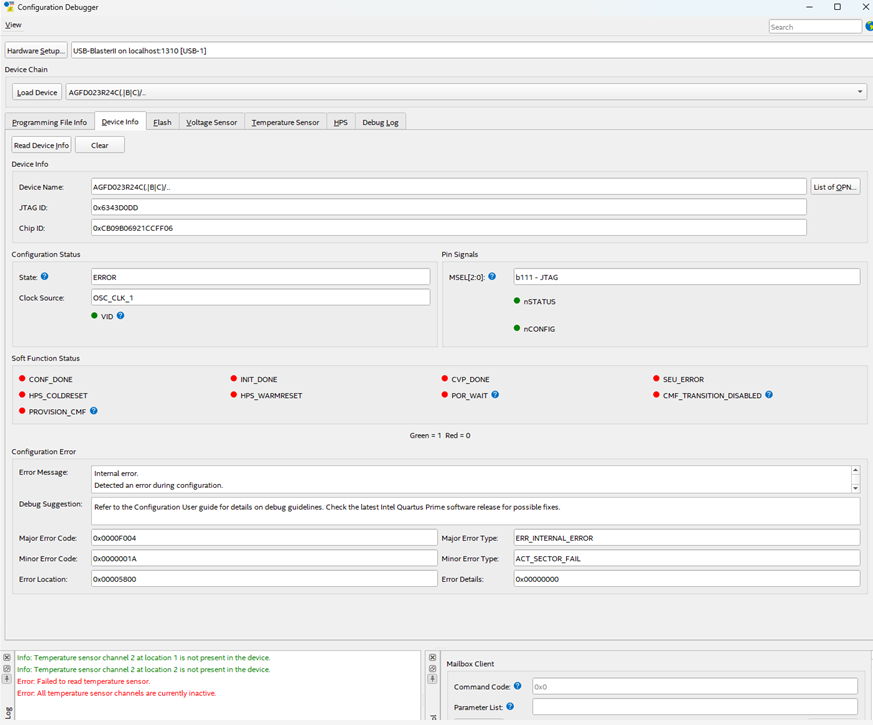Click the Command Code help icon
The image size is (873, 725).
coord(518,686)
